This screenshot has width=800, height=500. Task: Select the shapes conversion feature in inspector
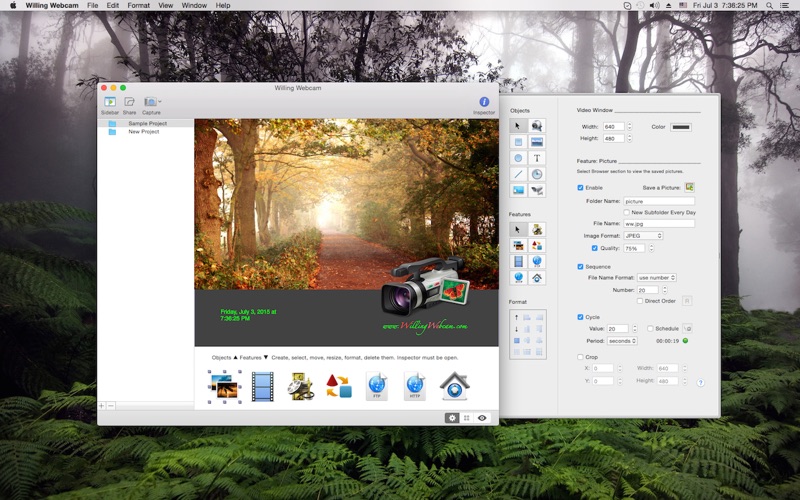pyautogui.click(x=536, y=246)
